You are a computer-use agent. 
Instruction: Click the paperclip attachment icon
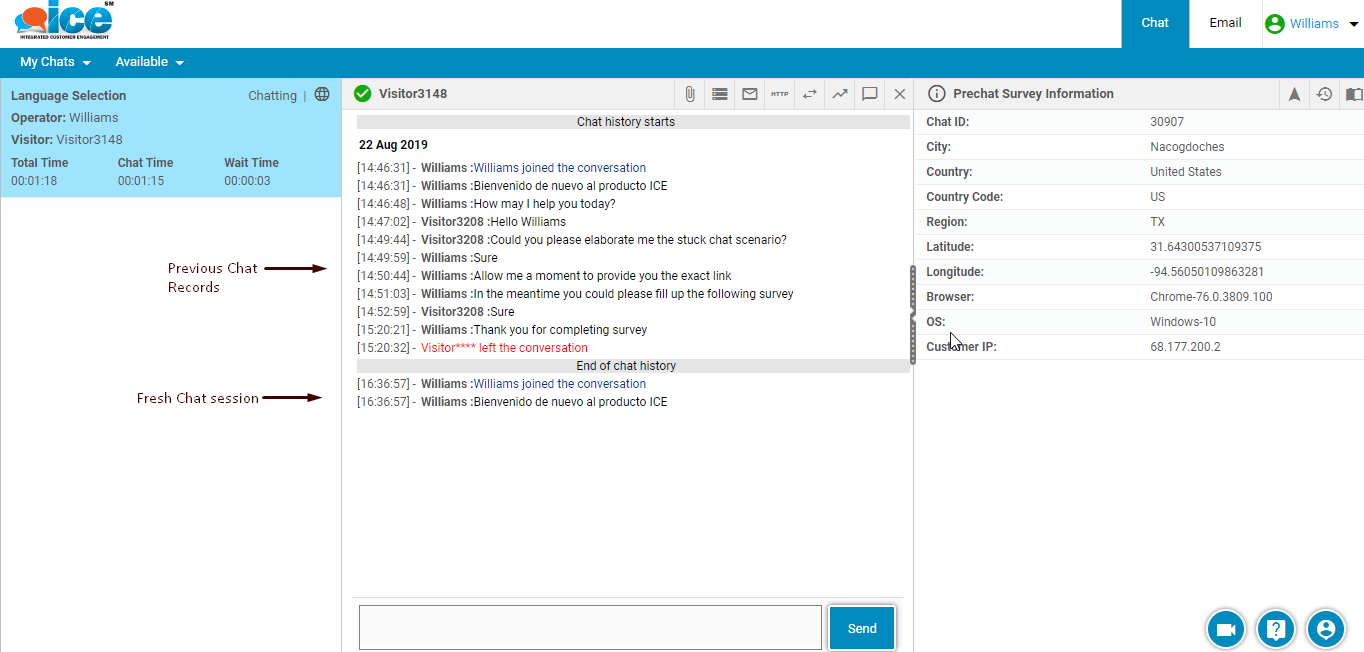point(689,94)
